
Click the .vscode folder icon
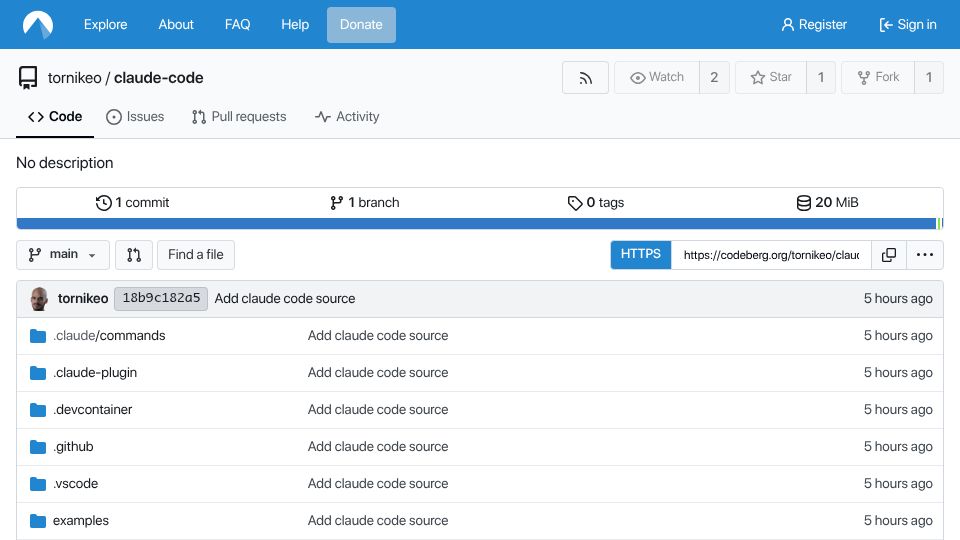(38, 484)
